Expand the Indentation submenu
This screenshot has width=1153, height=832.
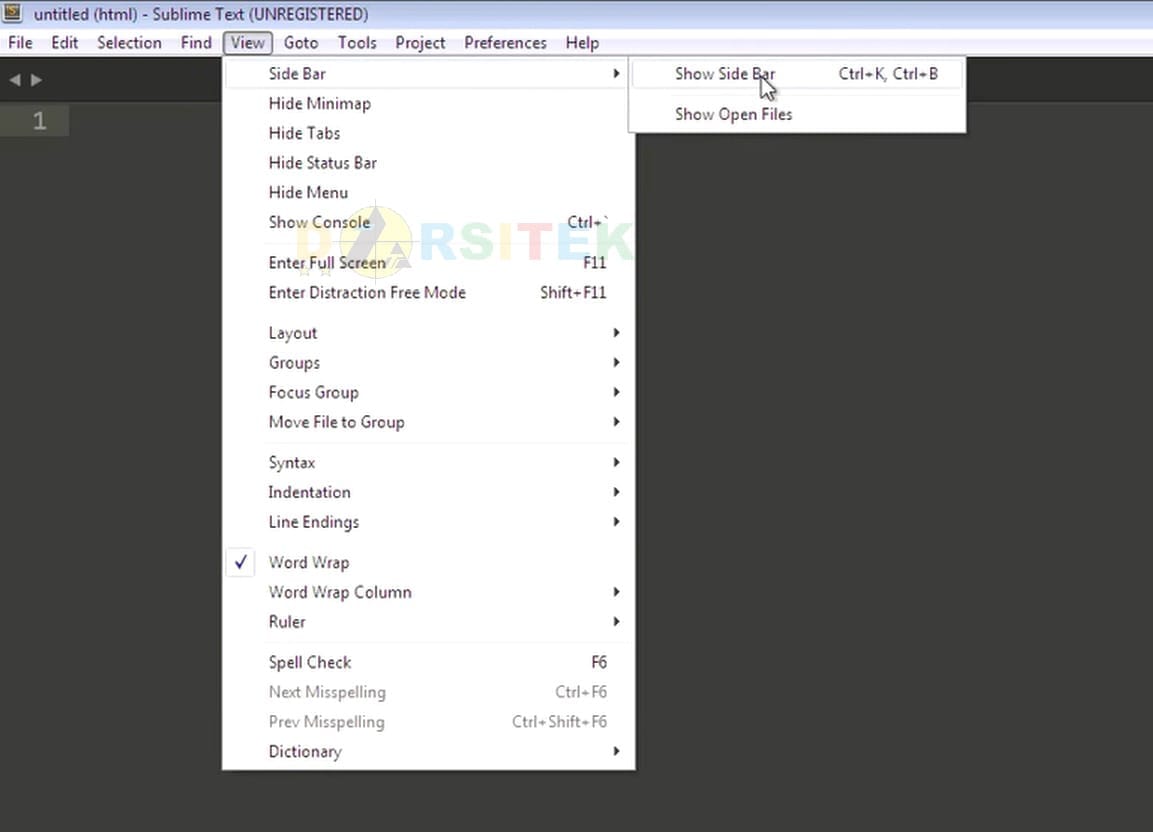click(x=429, y=492)
